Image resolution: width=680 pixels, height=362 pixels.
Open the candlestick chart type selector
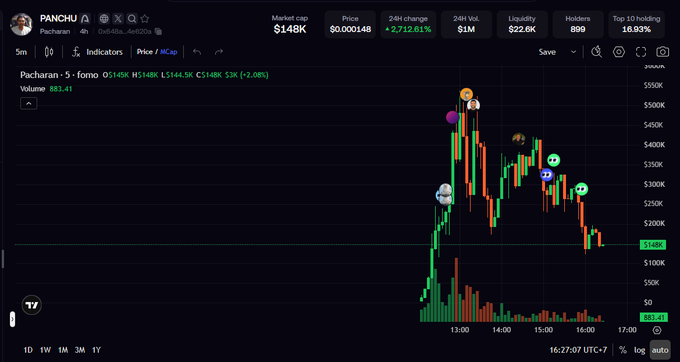click(49, 52)
